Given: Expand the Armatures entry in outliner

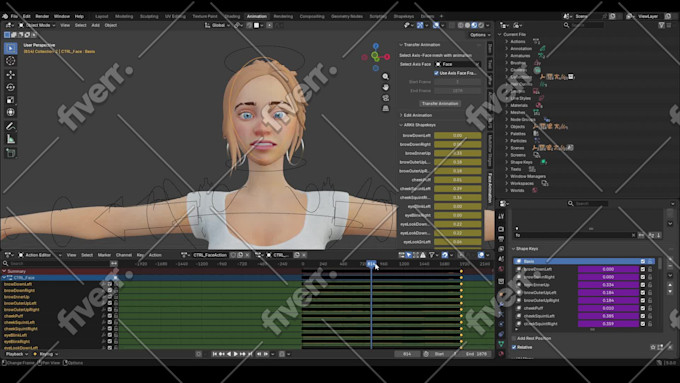Looking at the screenshot, I should [507, 56].
